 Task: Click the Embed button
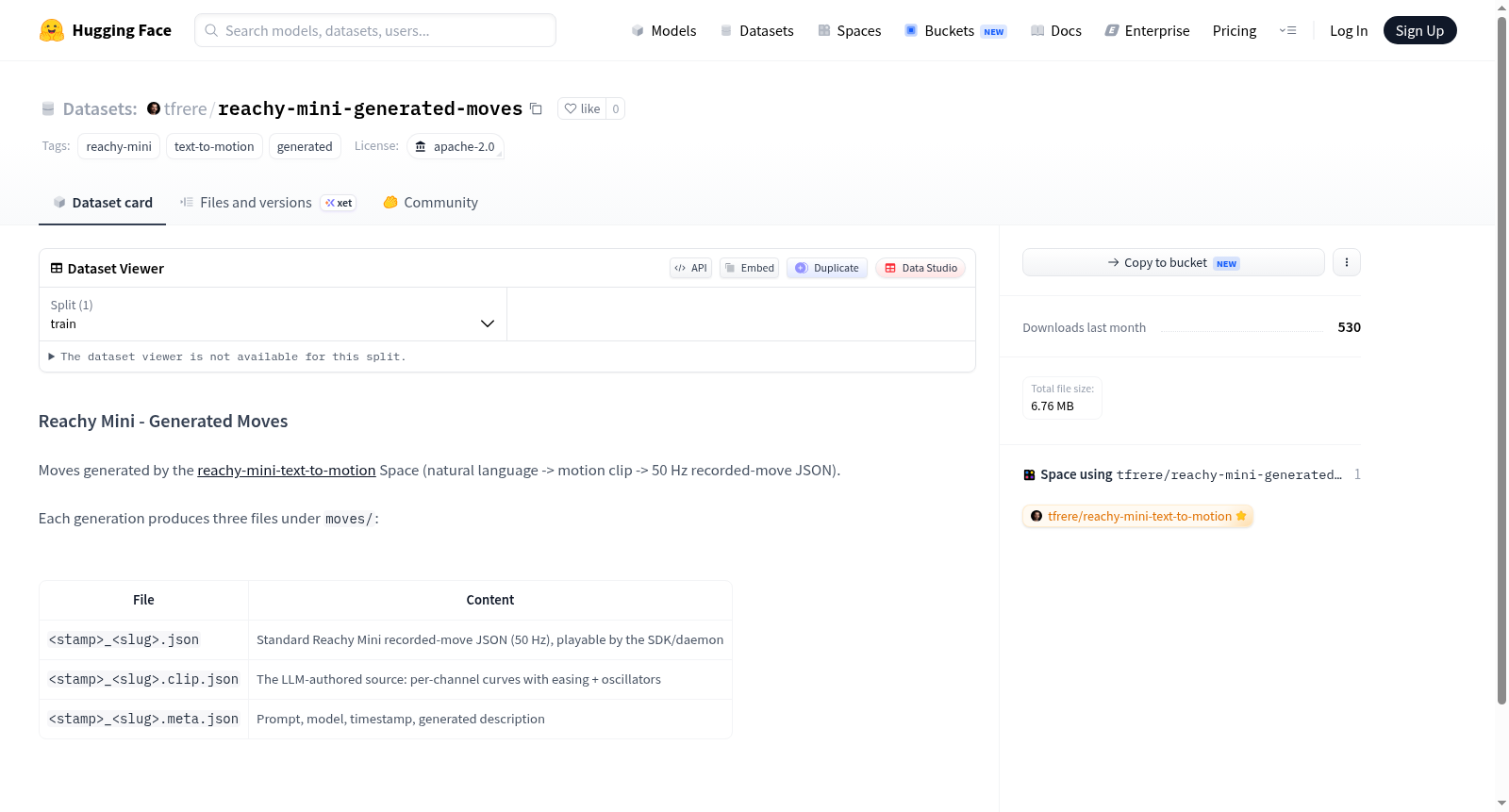pos(750,268)
